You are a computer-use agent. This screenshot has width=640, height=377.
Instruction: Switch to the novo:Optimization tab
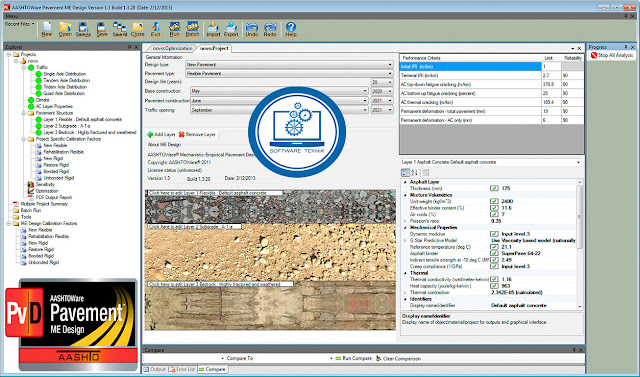point(173,48)
